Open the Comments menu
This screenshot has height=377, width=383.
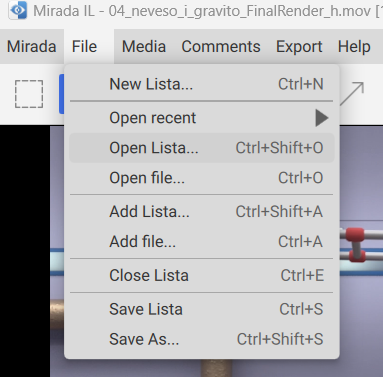tap(221, 46)
